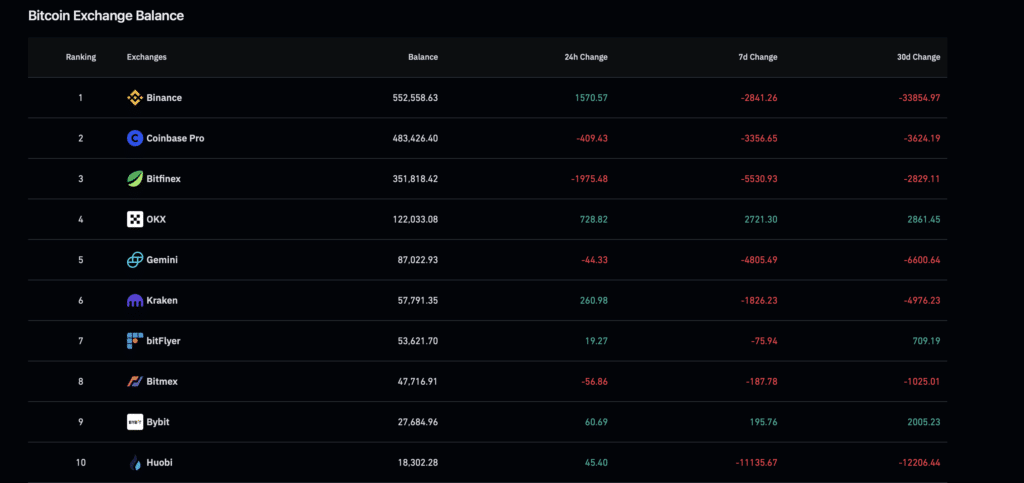The height and width of the screenshot is (483, 1024).
Task: Sort table by Balance column header
Action: [422, 57]
